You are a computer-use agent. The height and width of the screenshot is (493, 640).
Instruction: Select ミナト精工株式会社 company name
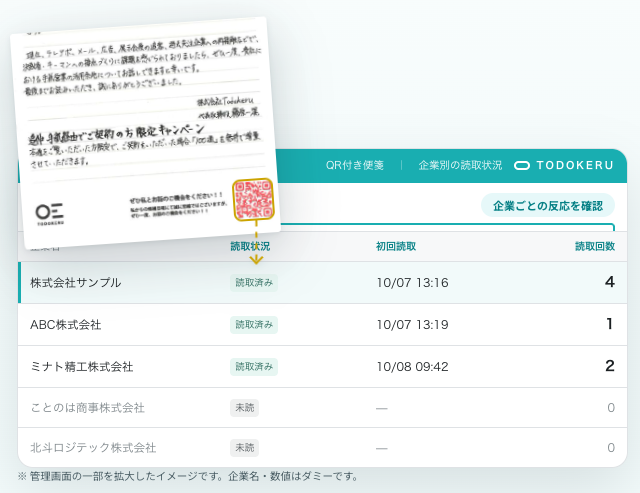[x=82, y=367]
